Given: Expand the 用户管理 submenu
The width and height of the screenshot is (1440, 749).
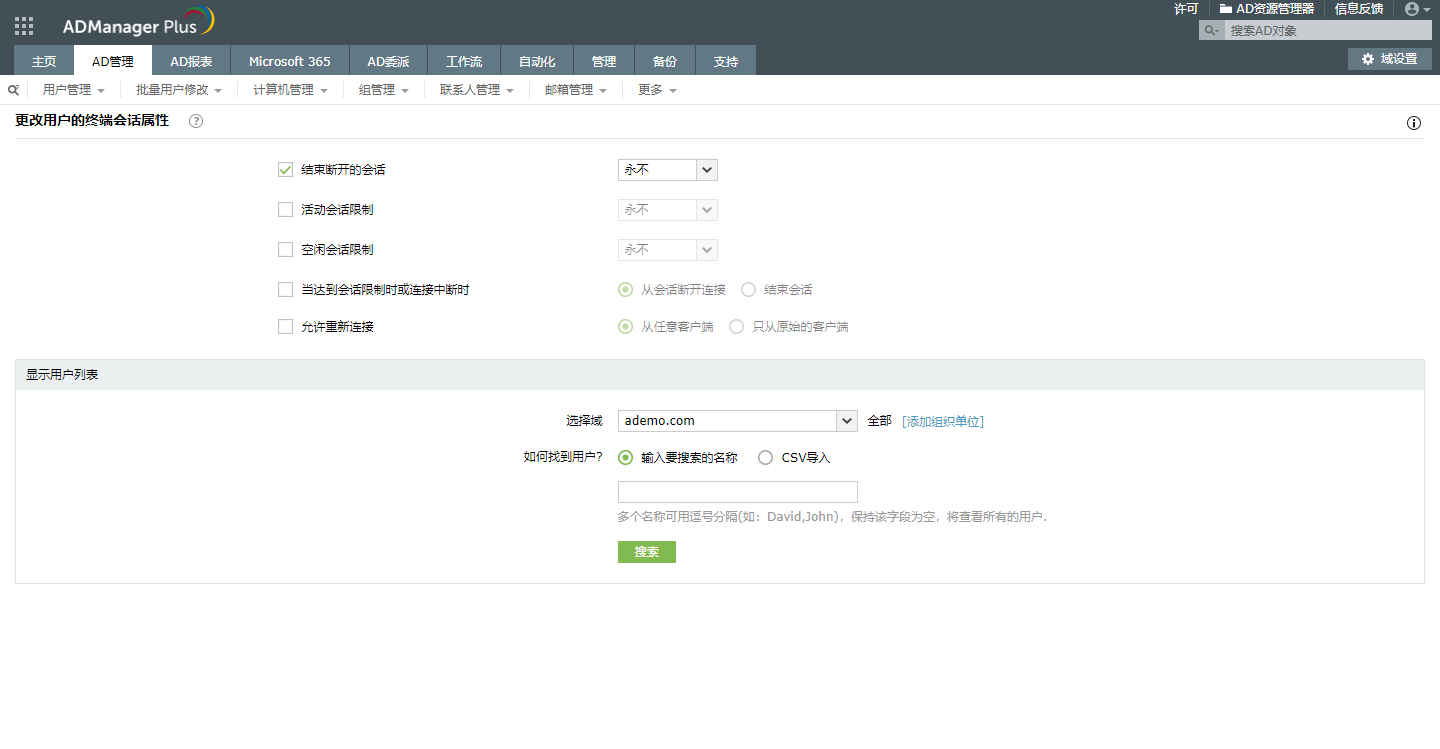Looking at the screenshot, I should tap(73, 90).
